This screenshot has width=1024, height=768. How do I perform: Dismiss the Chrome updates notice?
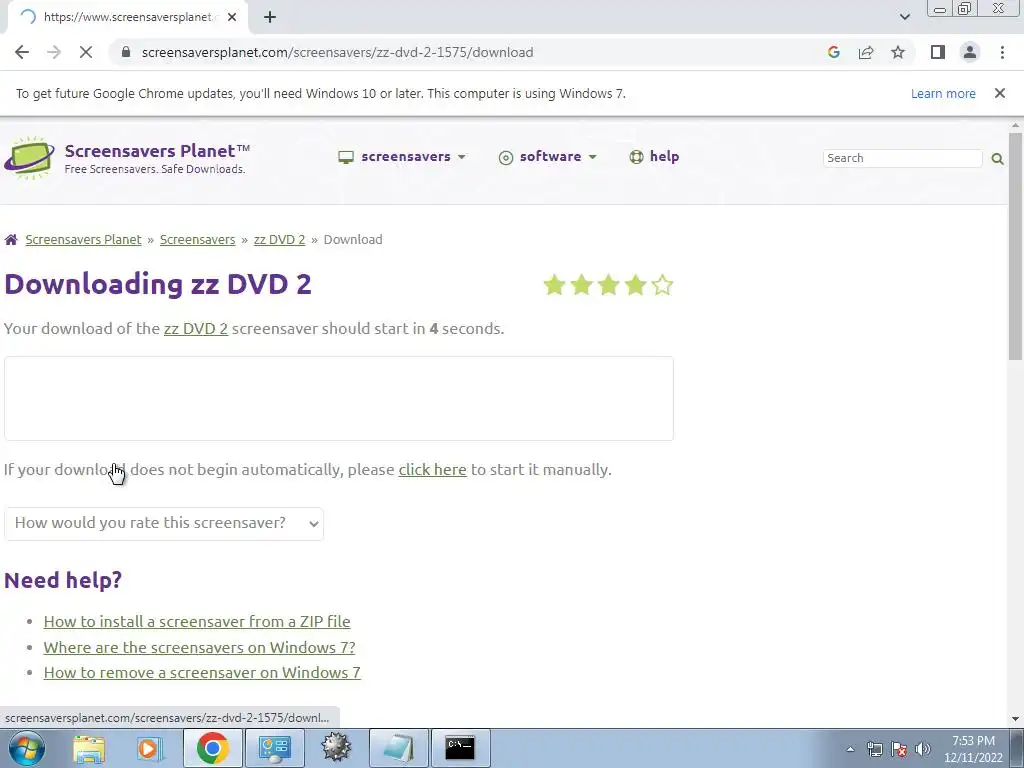[x=1000, y=93]
